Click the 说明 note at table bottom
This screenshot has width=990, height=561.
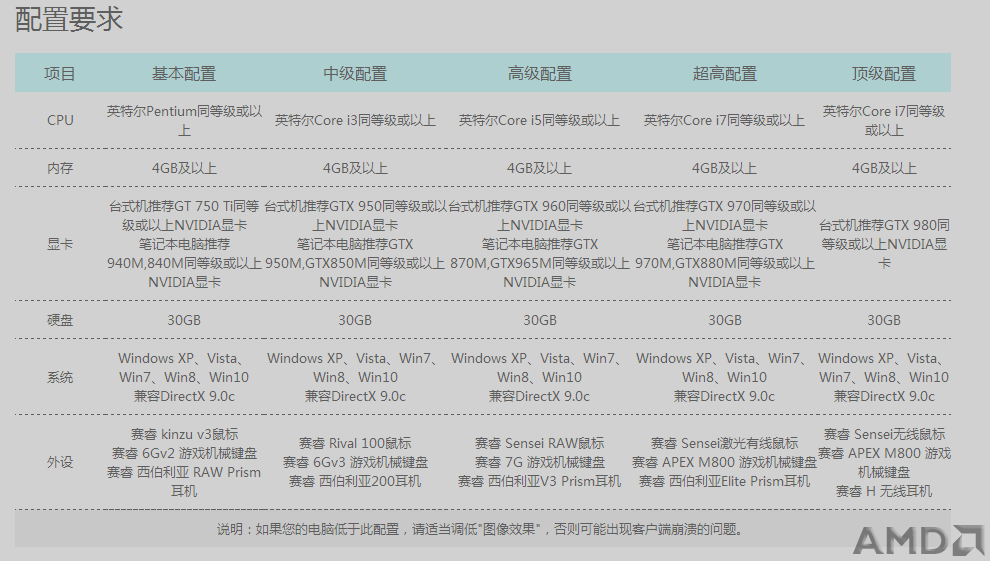pos(480,529)
